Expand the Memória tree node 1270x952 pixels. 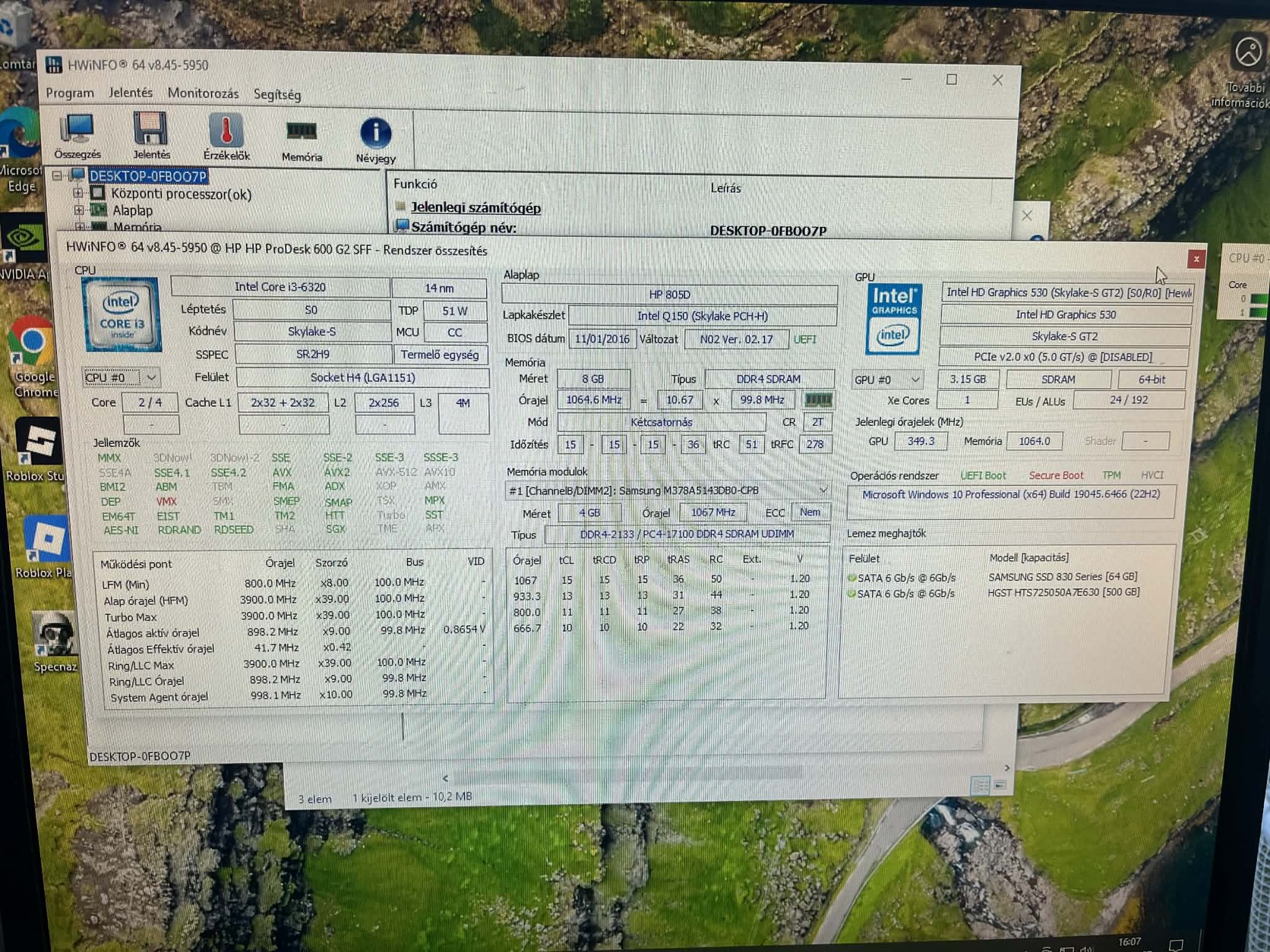[x=80, y=226]
